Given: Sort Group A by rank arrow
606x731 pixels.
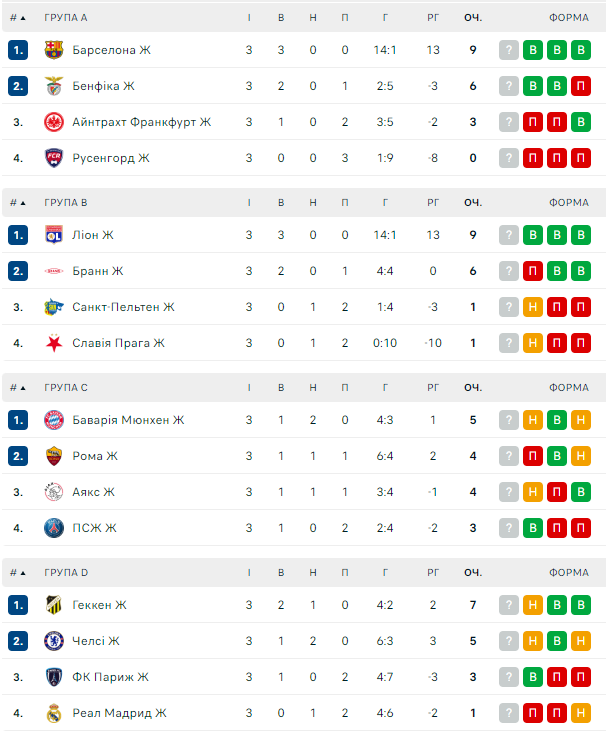Looking at the screenshot, I should click(18, 18).
